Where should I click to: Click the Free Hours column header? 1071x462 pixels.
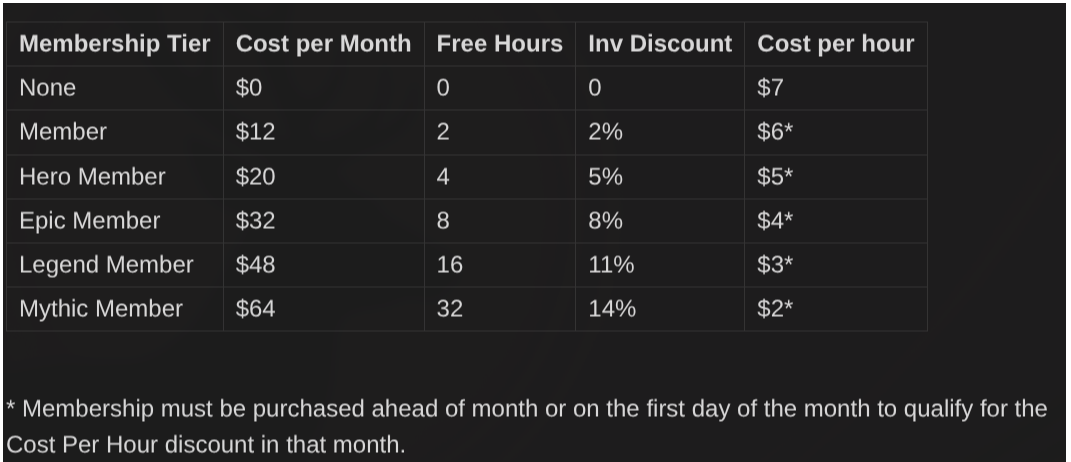[x=500, y=44]
